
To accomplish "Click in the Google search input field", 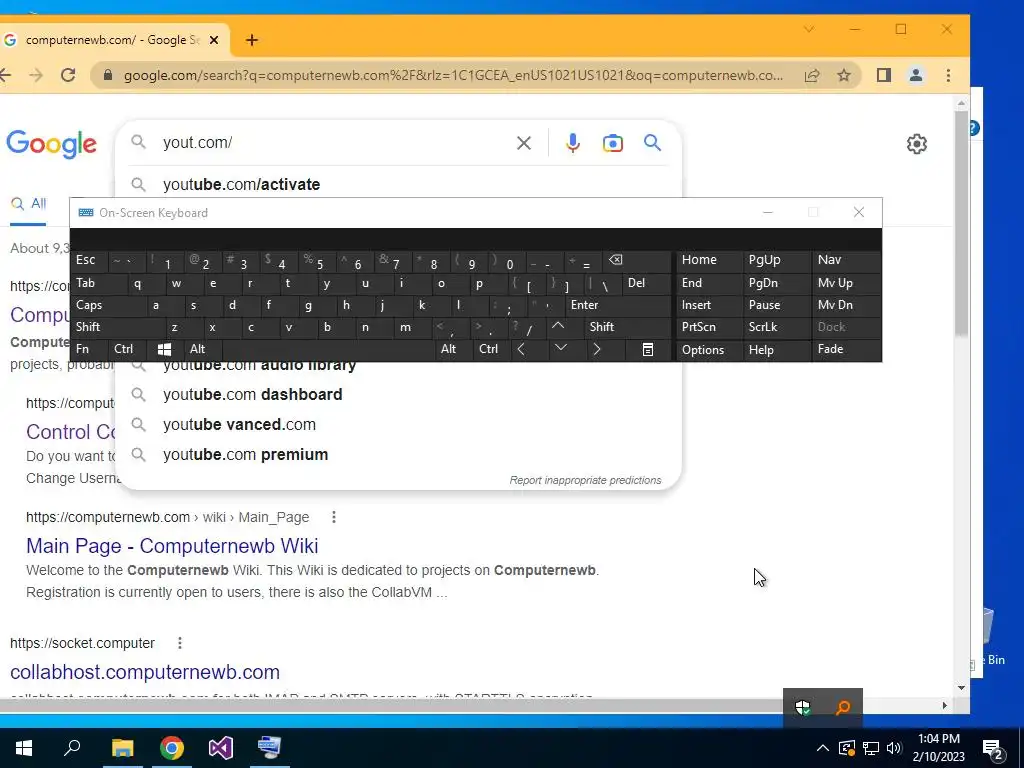I will pos(333,142).
